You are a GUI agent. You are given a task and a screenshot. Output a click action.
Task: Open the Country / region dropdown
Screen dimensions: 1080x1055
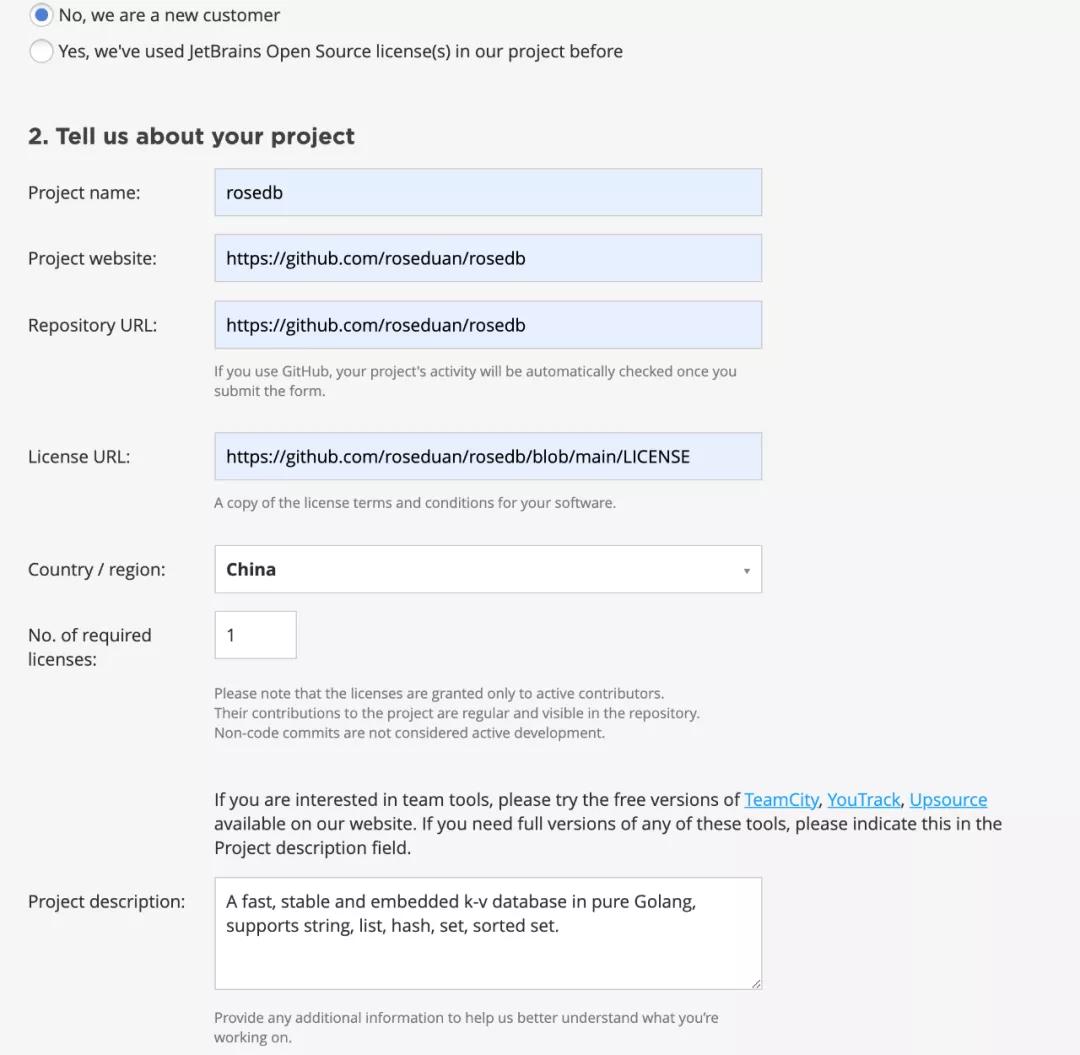coord(487,569)
